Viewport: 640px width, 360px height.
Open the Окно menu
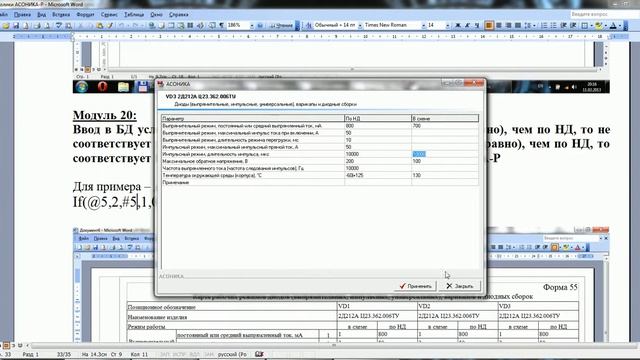(156, 15)
